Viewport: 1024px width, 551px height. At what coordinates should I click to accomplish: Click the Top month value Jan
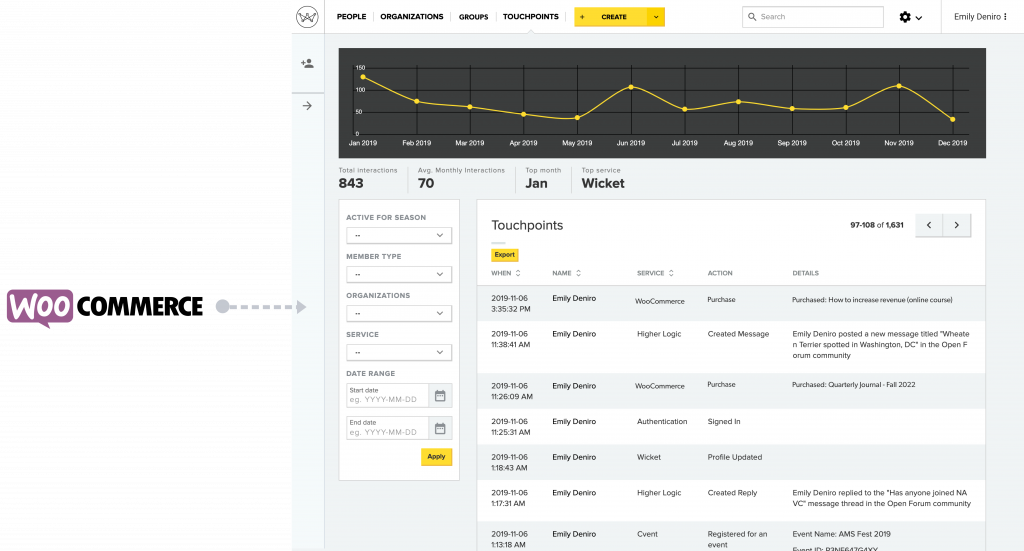536,183
